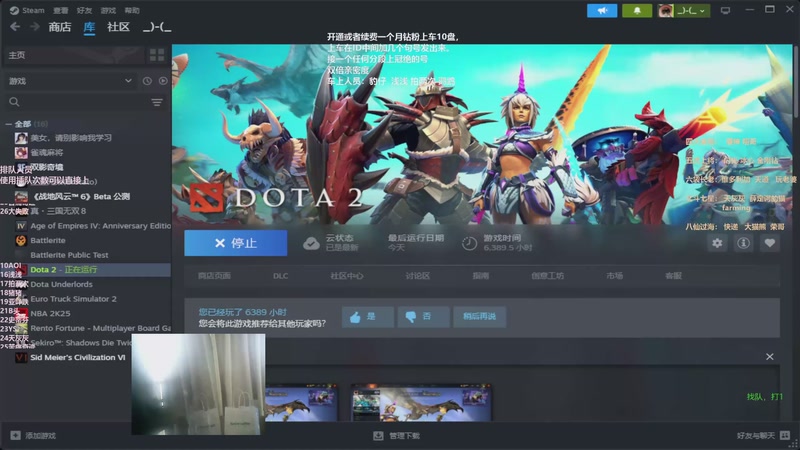Open the 帮助 menu
The image size is (800, 450).
click(x=132, y=10)
